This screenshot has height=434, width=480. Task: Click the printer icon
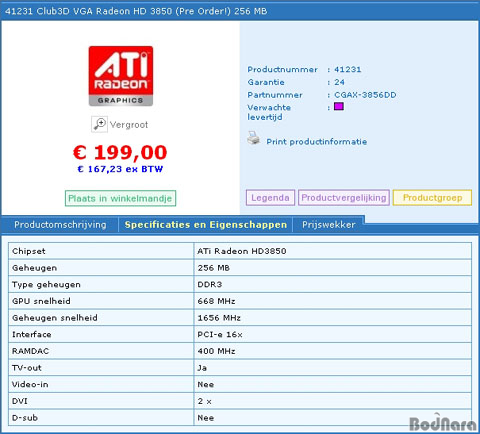[x=254, y=138]
